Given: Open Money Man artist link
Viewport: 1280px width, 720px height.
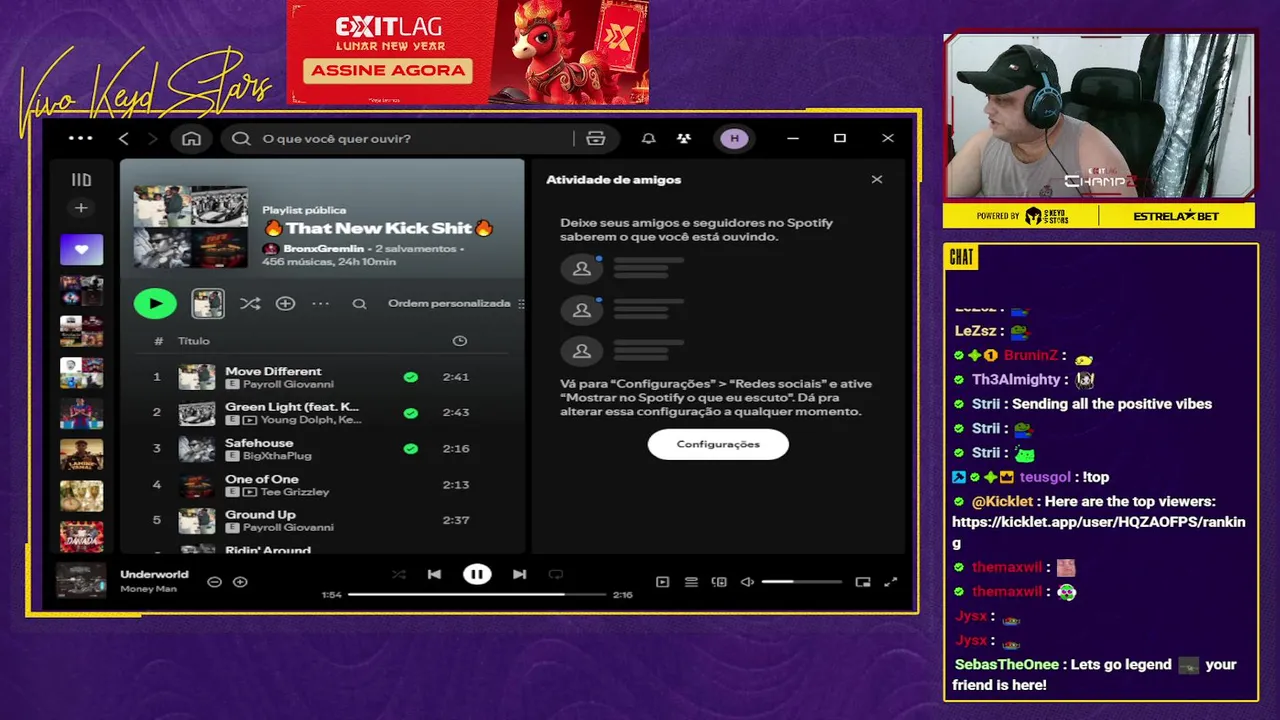Looking at the screenshot, I should point(148,589).
